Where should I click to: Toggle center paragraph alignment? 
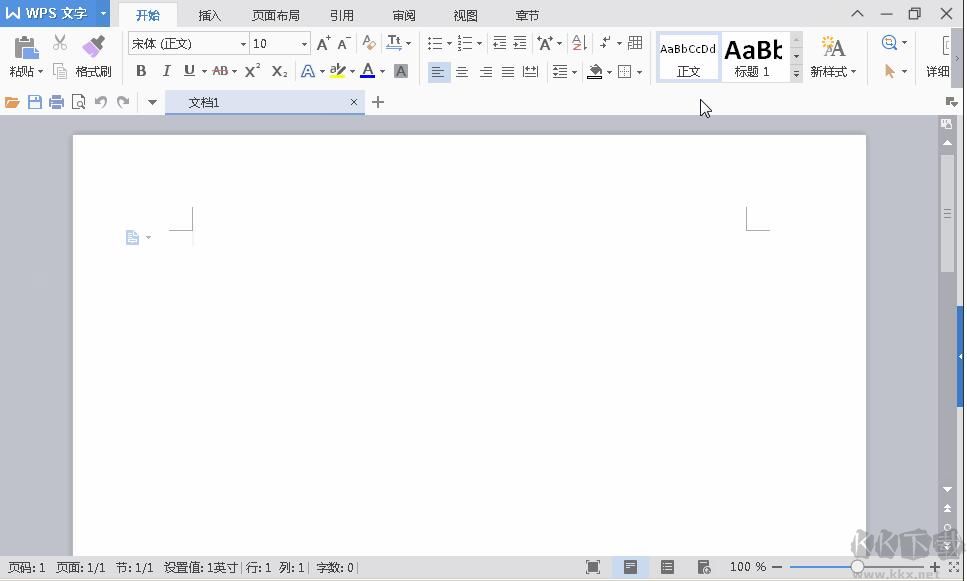click(462, 71)
